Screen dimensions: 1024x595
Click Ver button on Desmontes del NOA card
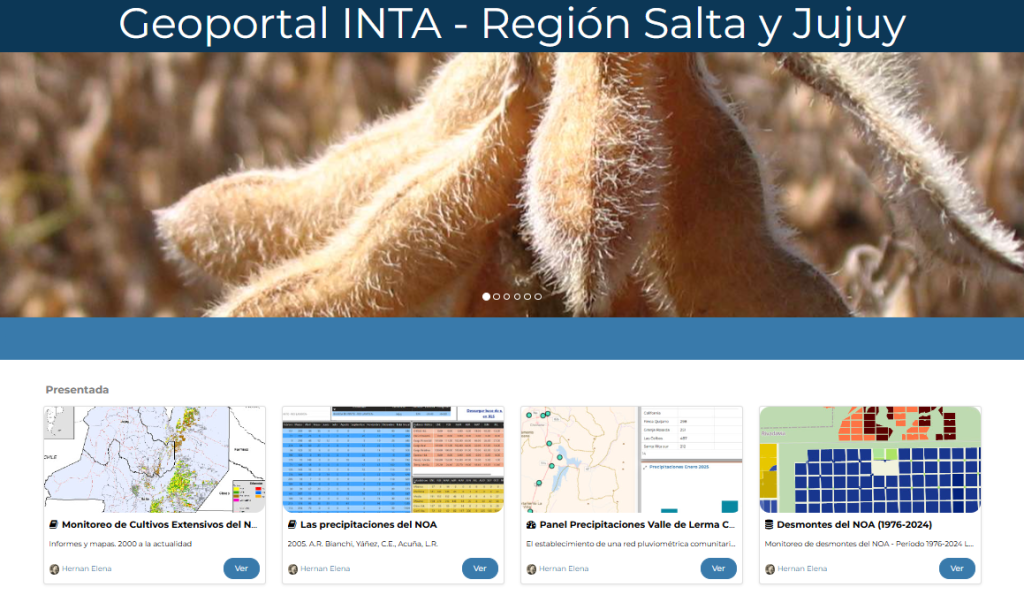click(957, 568)
